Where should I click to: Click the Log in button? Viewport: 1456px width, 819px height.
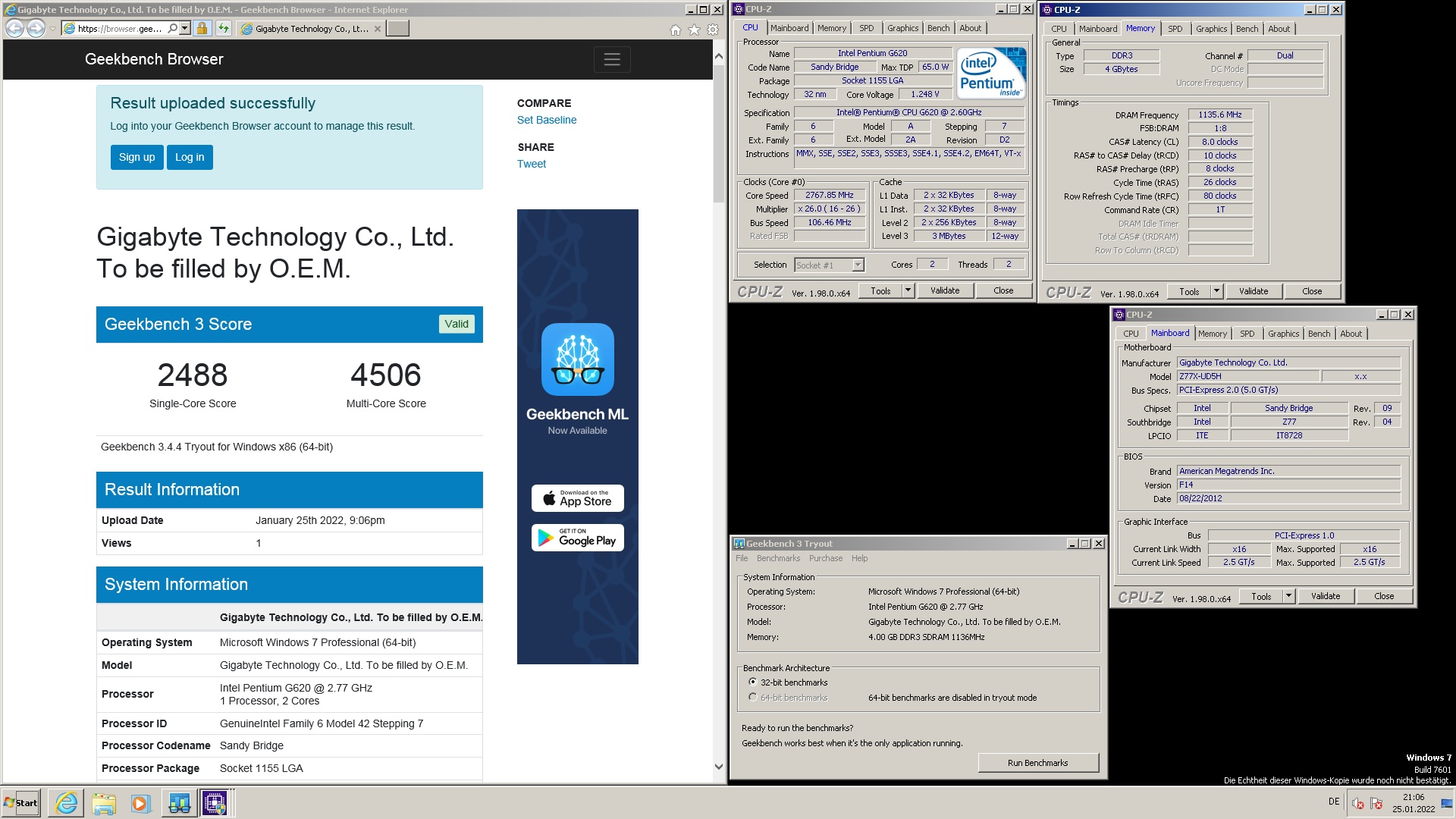click(190, 157)
